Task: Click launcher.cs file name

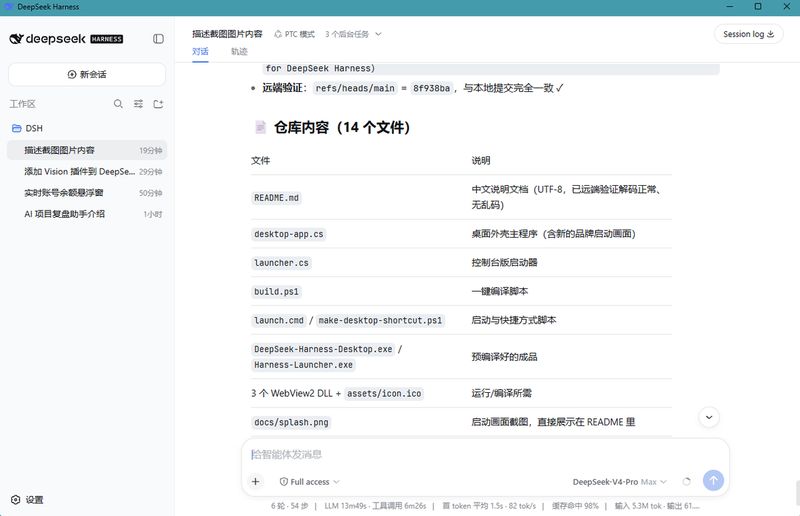Action: (281, 263)
